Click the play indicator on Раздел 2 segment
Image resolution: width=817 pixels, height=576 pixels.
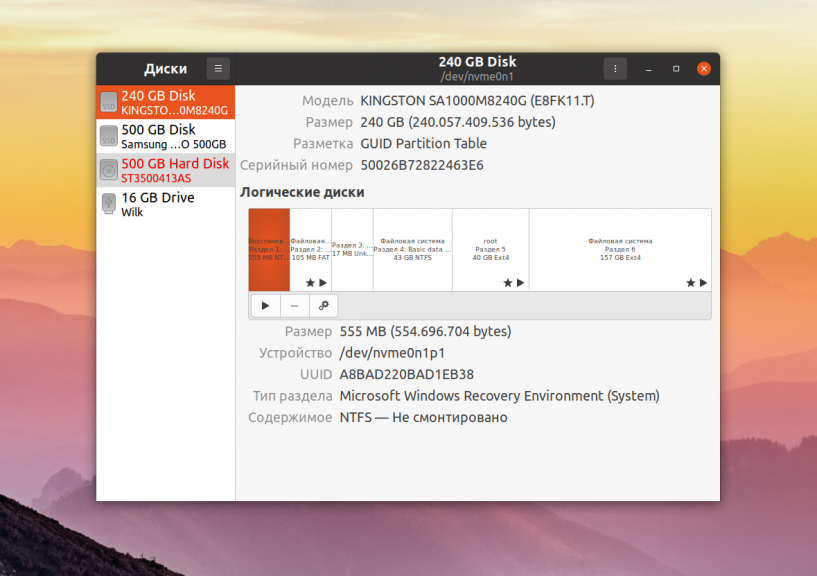point(321,283)
